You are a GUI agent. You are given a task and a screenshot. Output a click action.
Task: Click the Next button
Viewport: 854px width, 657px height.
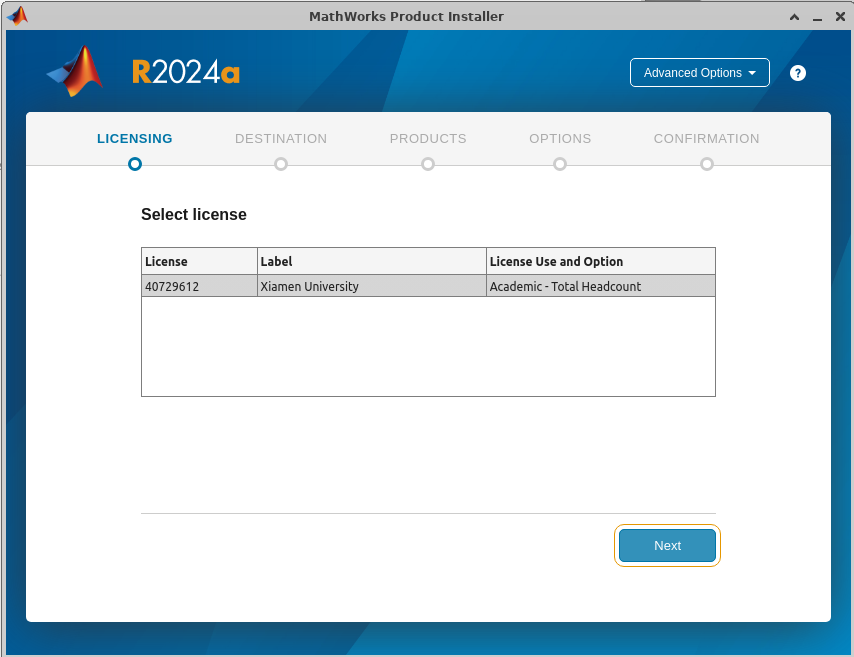[x=667, y=545]
